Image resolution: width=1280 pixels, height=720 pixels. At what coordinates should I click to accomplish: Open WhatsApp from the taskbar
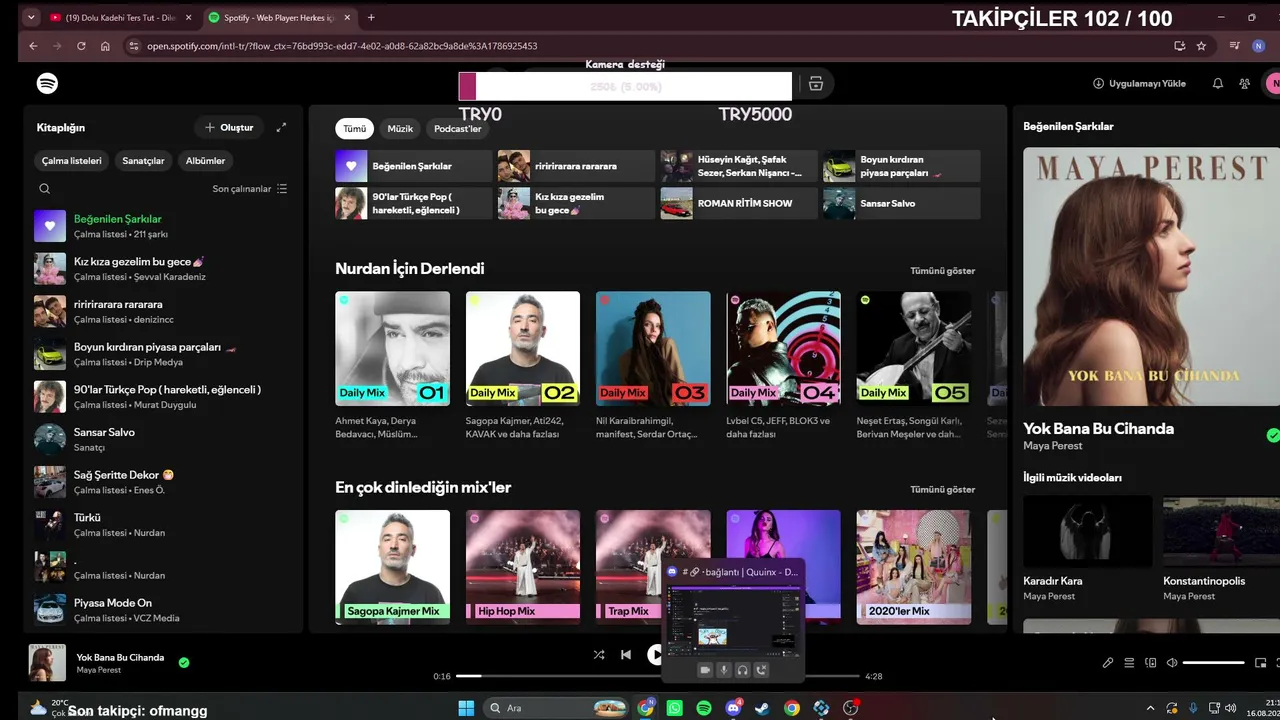point(675,708)
